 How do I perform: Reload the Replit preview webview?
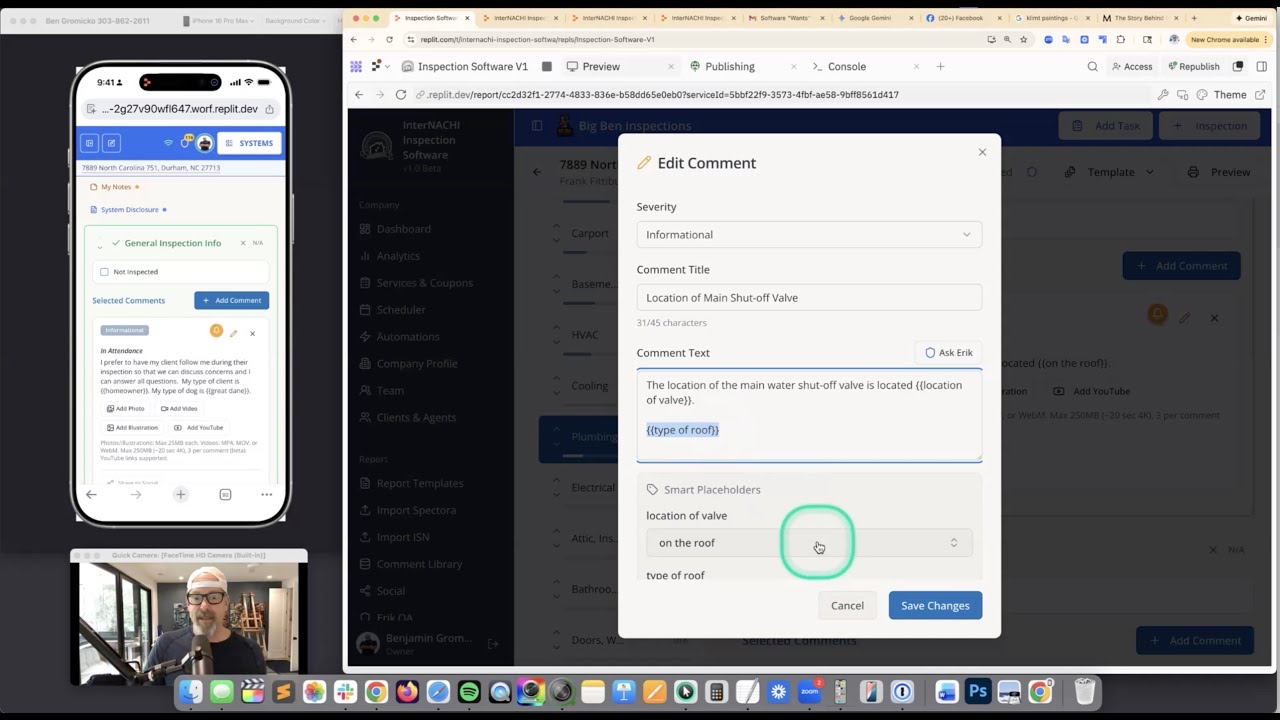(401, 95)
